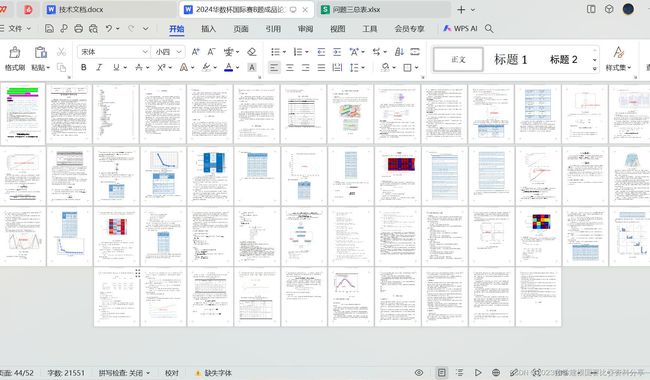Image resolution: width=650 pixels, height=380 pixels.
Task: Open search magnifier next to WPS AI
Action: tap(489, 29)
